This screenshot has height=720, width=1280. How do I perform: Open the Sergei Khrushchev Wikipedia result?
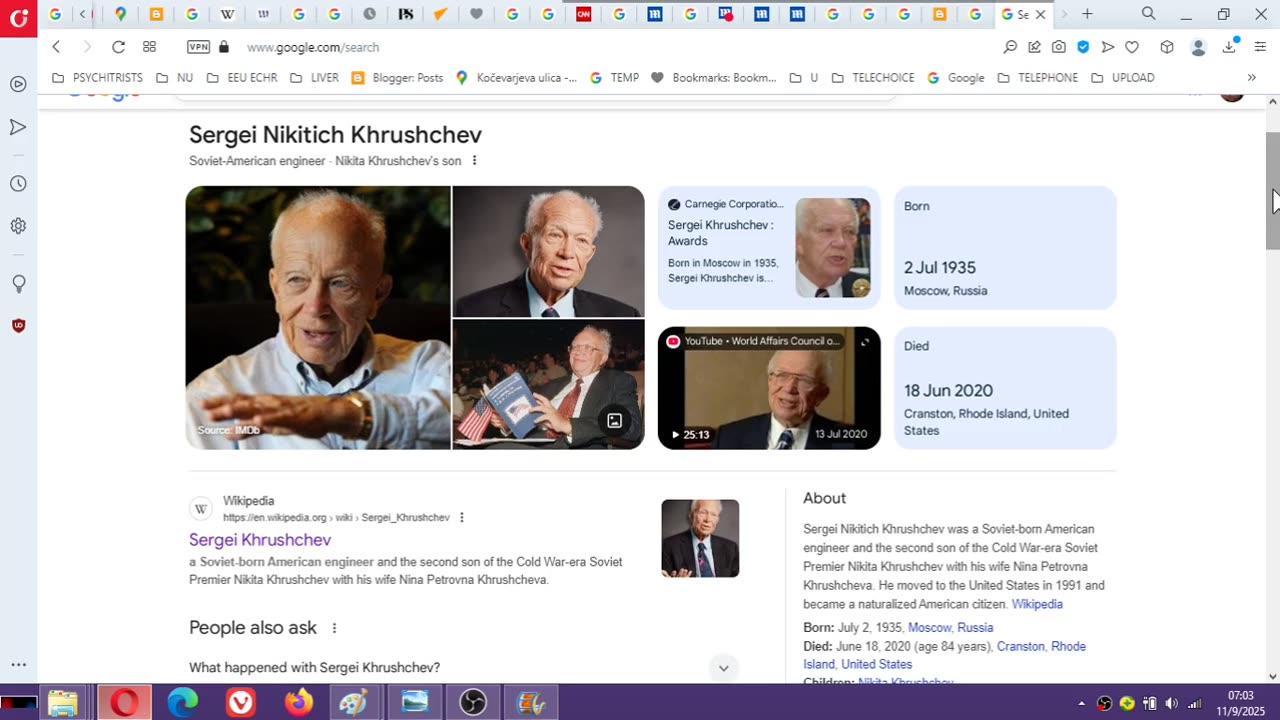(260, 540)
